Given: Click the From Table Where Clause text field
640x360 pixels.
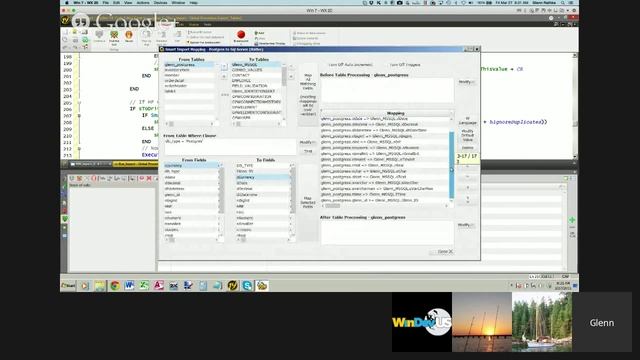Looking at the screenshot, I should (x=230, y=147).
